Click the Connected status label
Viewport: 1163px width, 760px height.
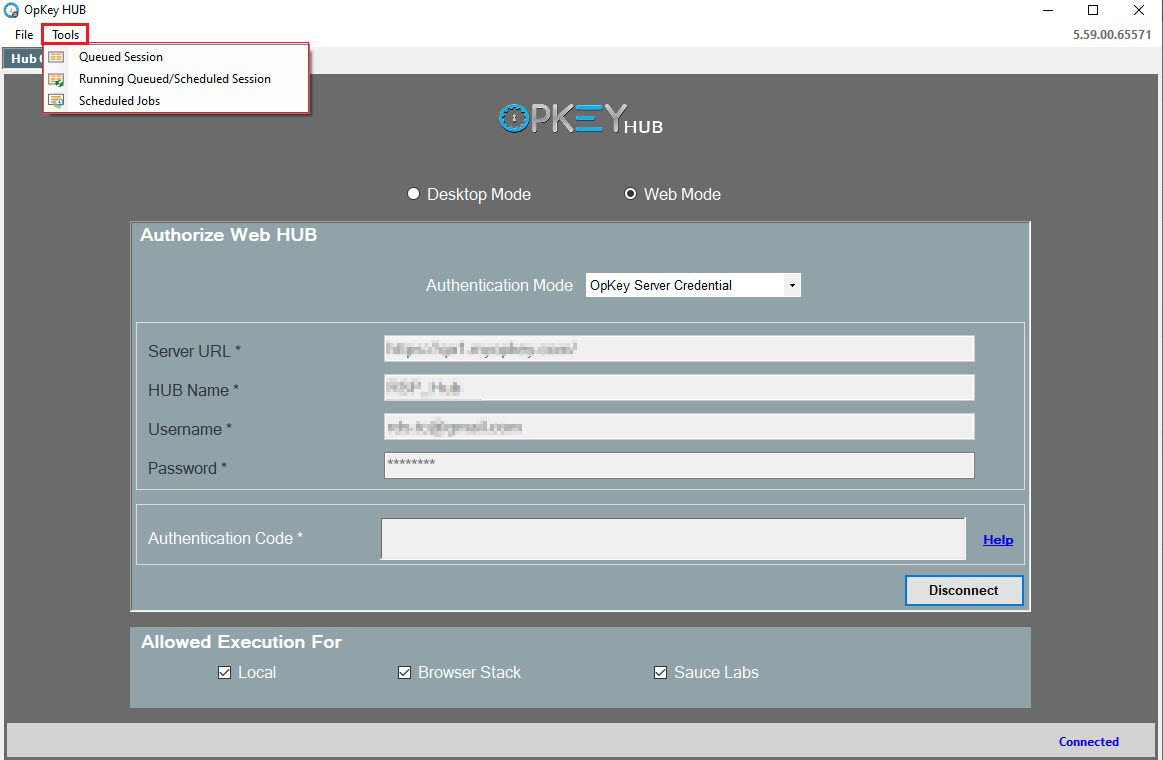click(x=1088, y=742)
